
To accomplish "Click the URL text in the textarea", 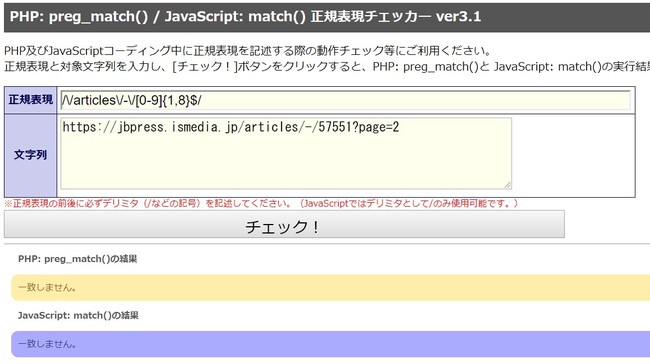I will click(230, 127).
